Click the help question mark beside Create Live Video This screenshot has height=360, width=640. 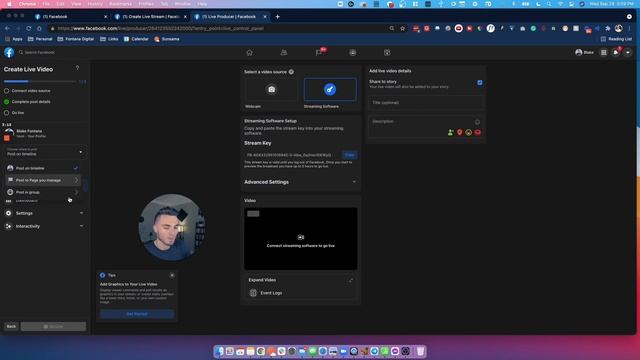pos(78,68)
